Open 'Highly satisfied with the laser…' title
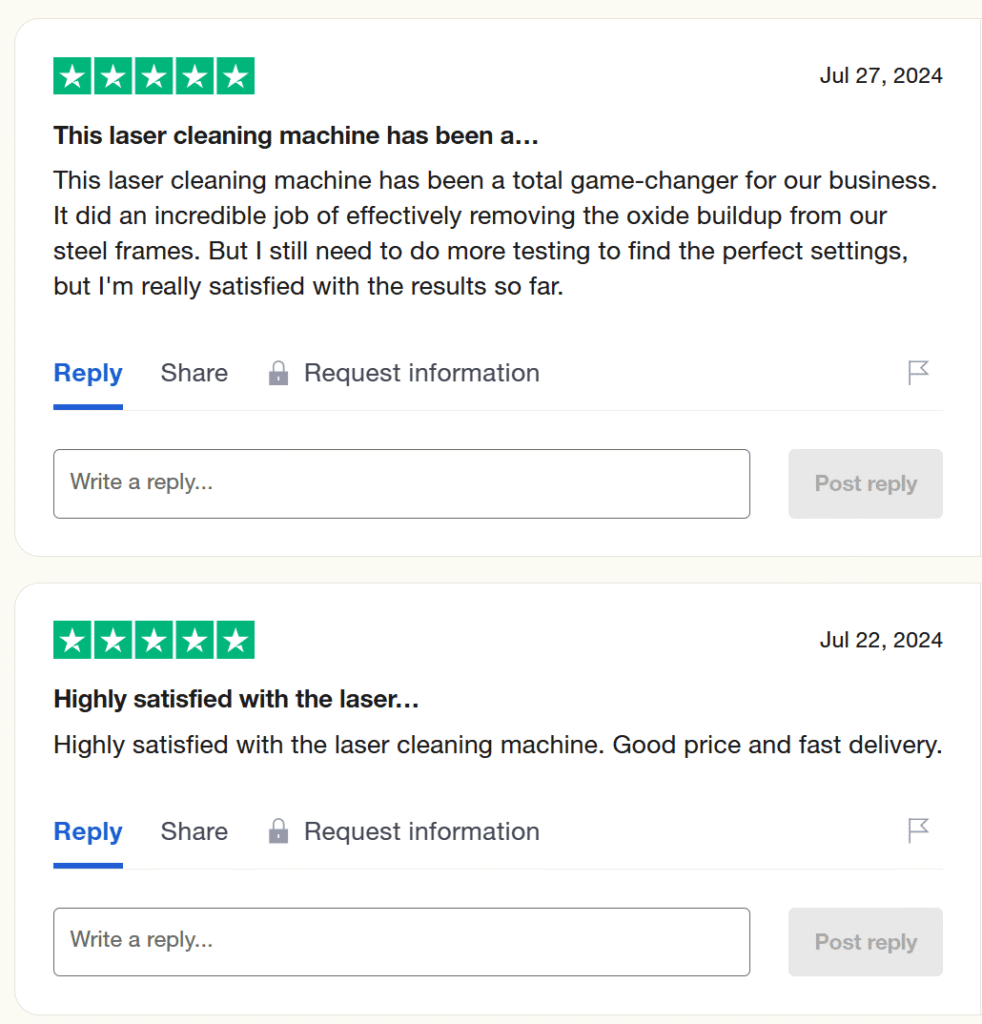Screen dimensions: 982x1024 point(236,699)
